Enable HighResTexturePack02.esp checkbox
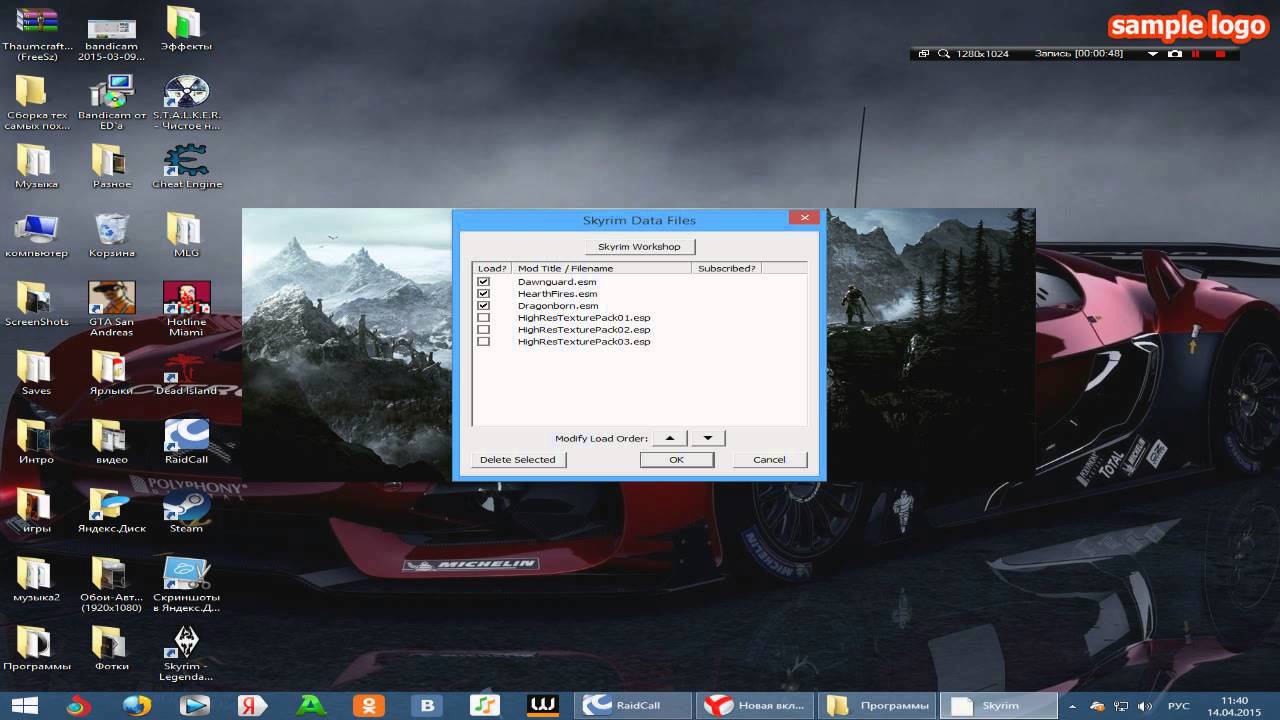The height and width of the screenshot is (720, 1280). click(x=484, y=330)
